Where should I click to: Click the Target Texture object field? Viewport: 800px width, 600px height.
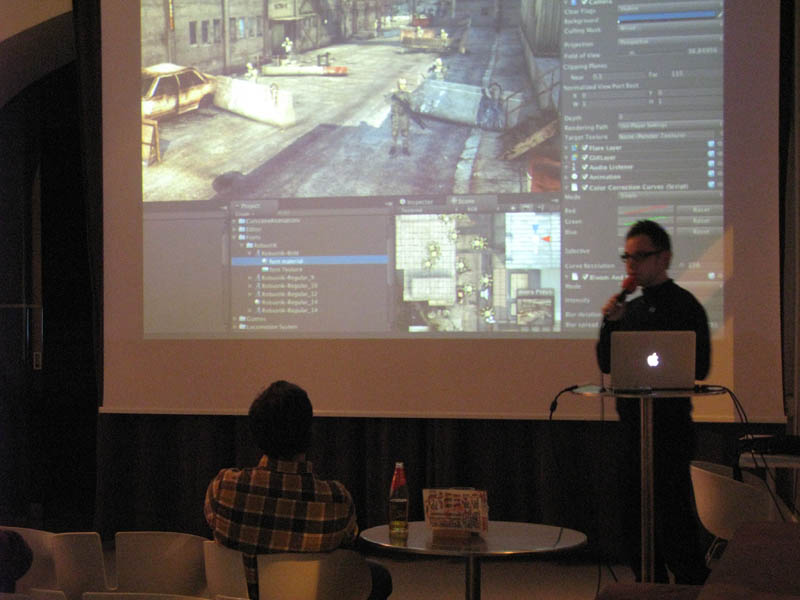[x=669, y=136]
